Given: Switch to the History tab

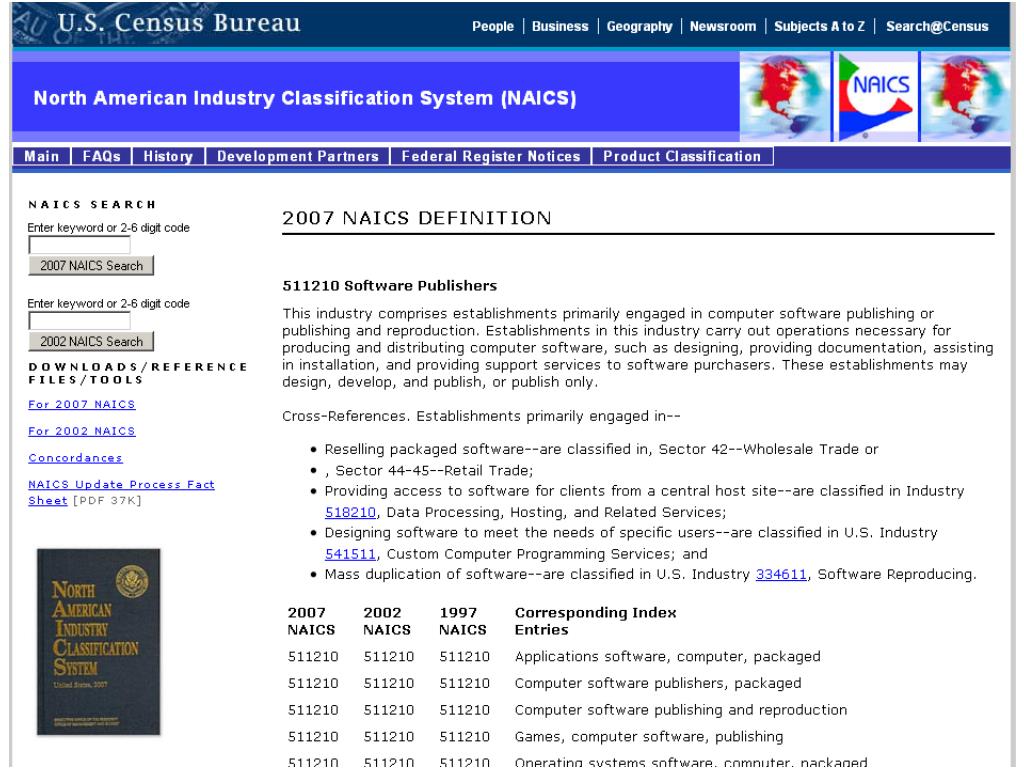Looking at the screenshot, I should tap(168, 156).
